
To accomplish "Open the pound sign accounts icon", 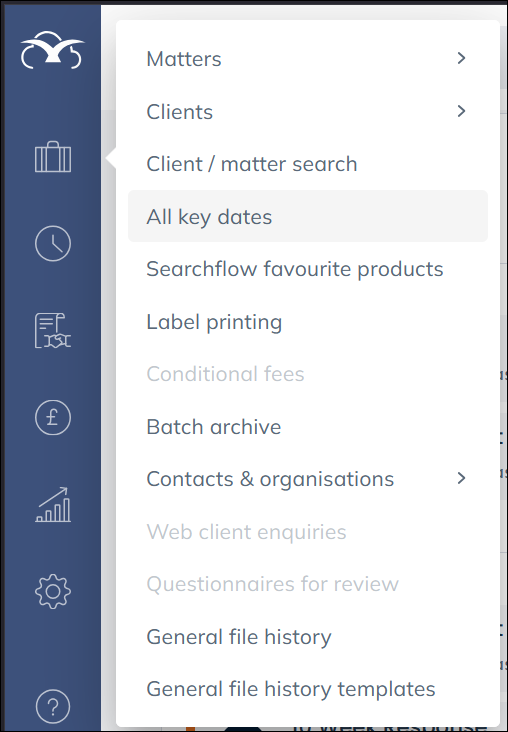I will 53,417.
